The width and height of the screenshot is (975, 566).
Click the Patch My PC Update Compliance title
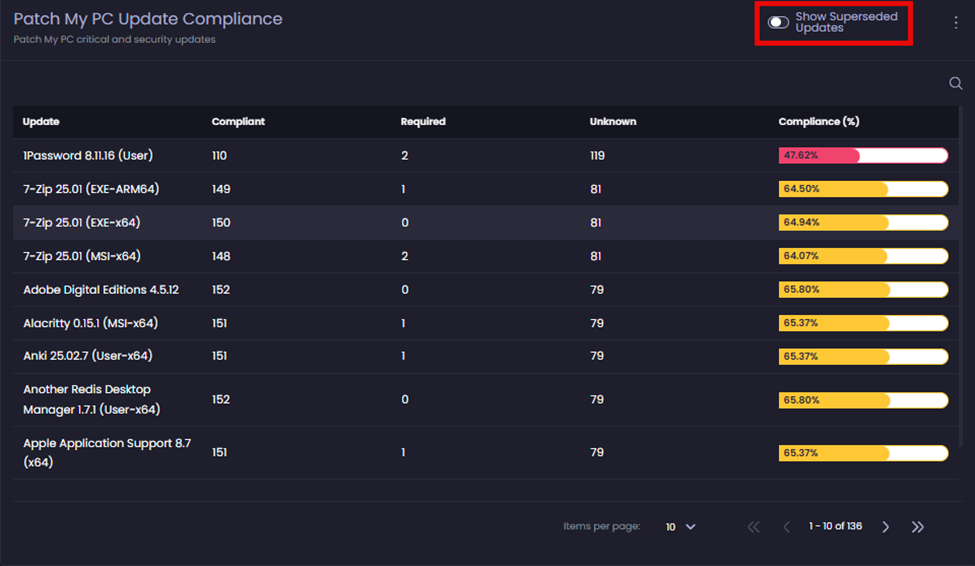[148, 19]
